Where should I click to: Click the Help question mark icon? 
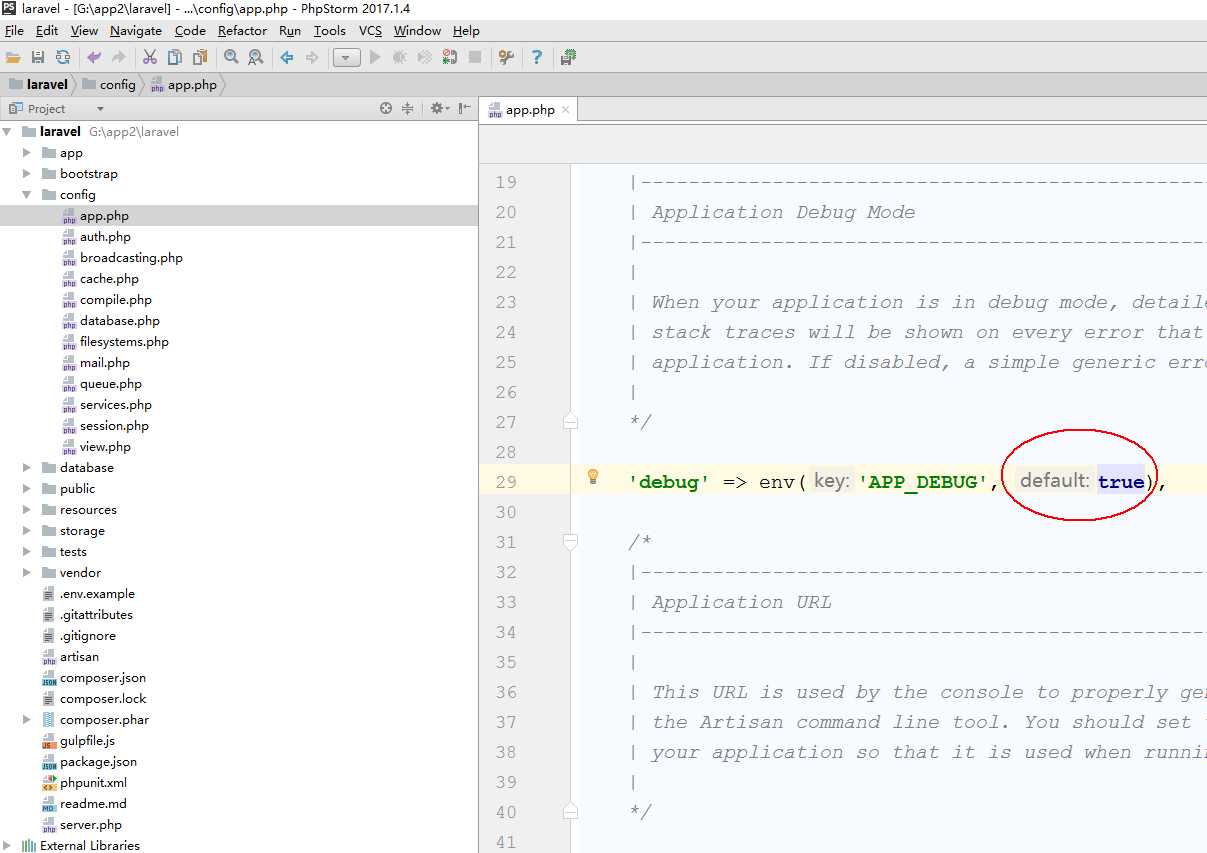[537, 58]
